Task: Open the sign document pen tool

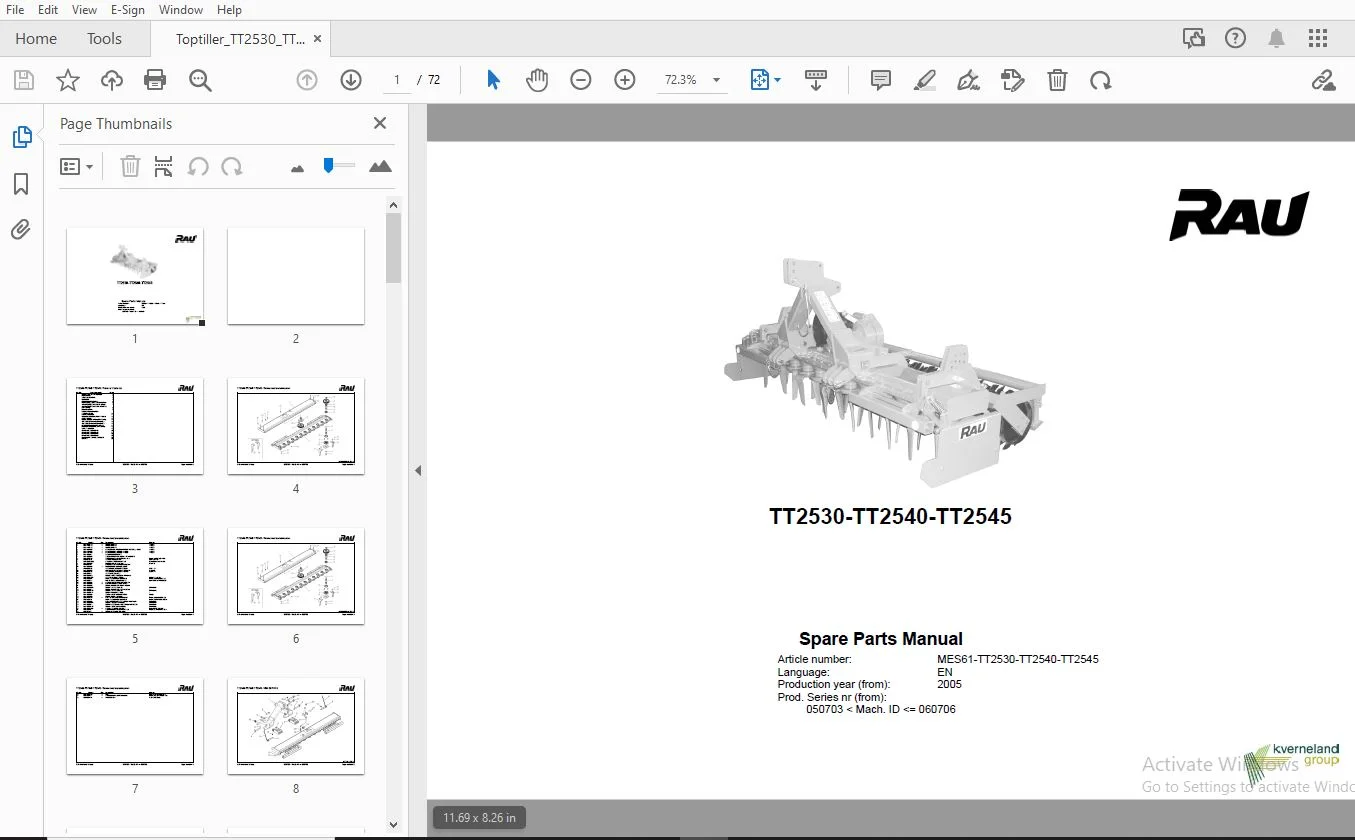Action: point(968,80)
